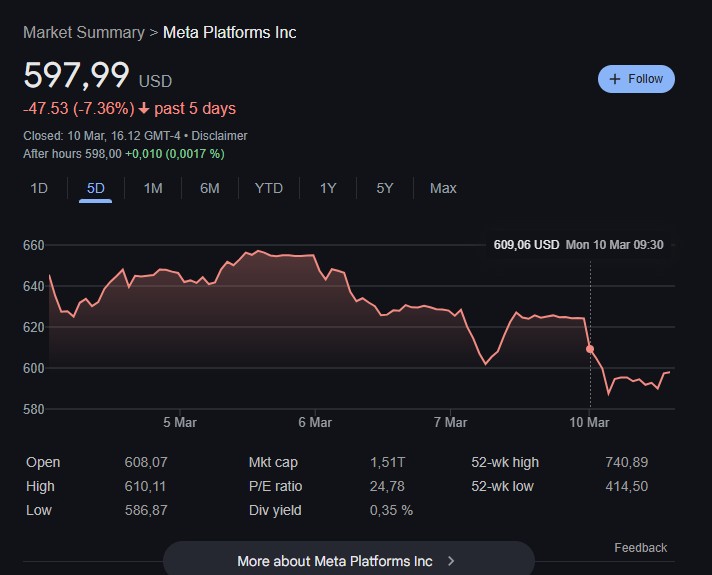
Task: Click the plus icon in Follow button
Action: click(614, 79)
